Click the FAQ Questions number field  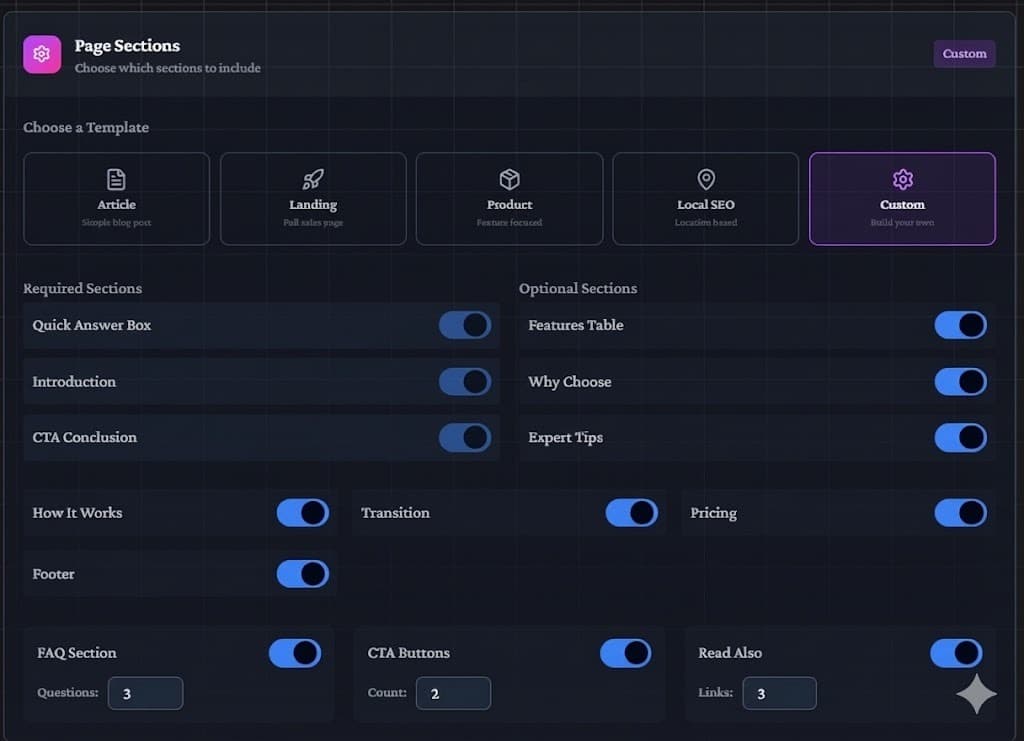(x=145, y=693)
